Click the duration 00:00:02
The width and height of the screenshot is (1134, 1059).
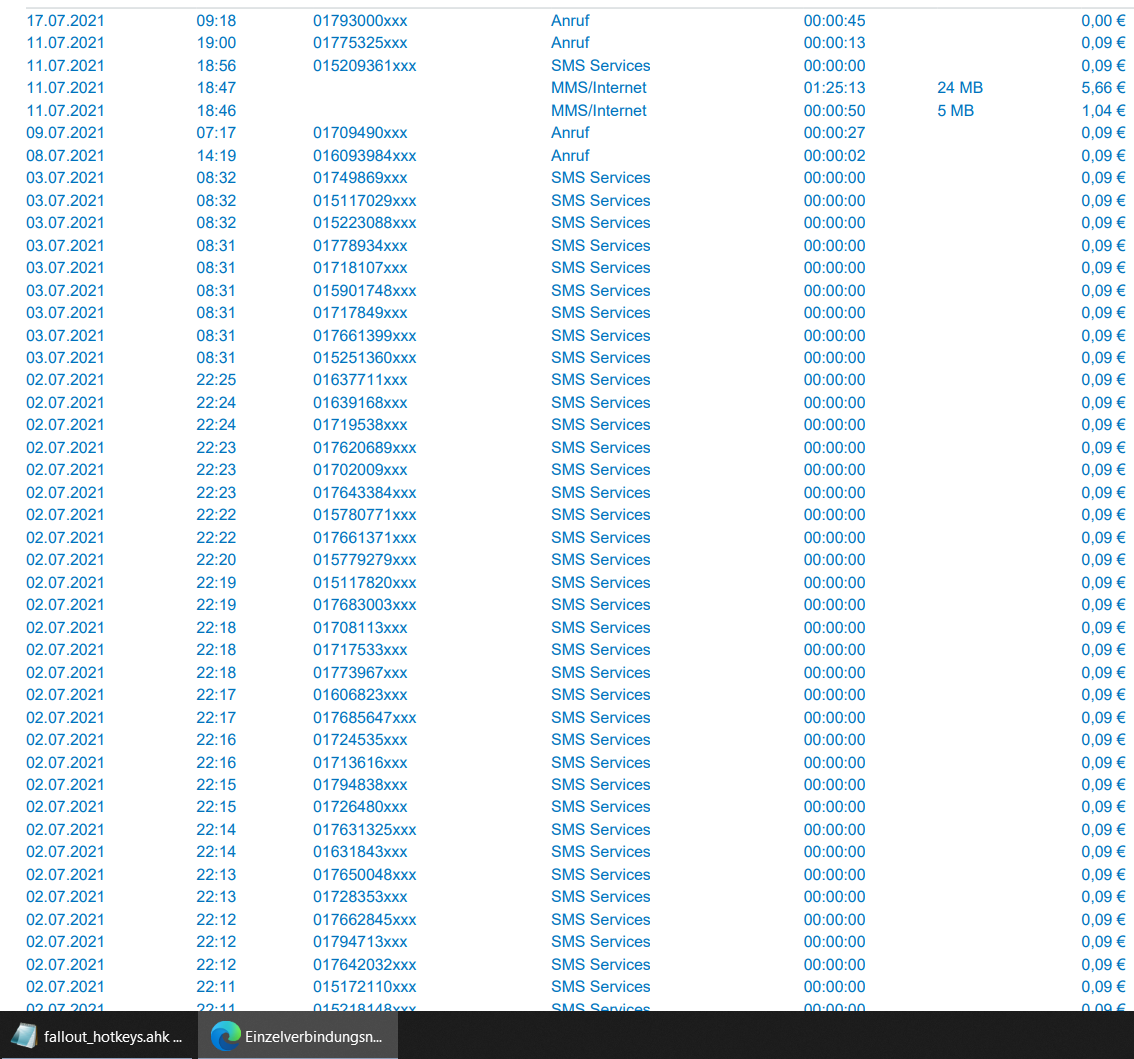(x=835, y=156)
